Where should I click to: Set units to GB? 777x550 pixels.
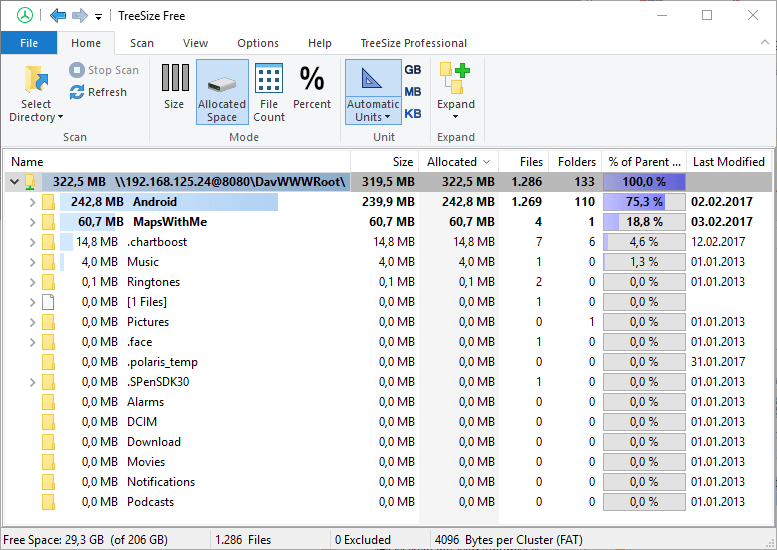pos(412,70)
